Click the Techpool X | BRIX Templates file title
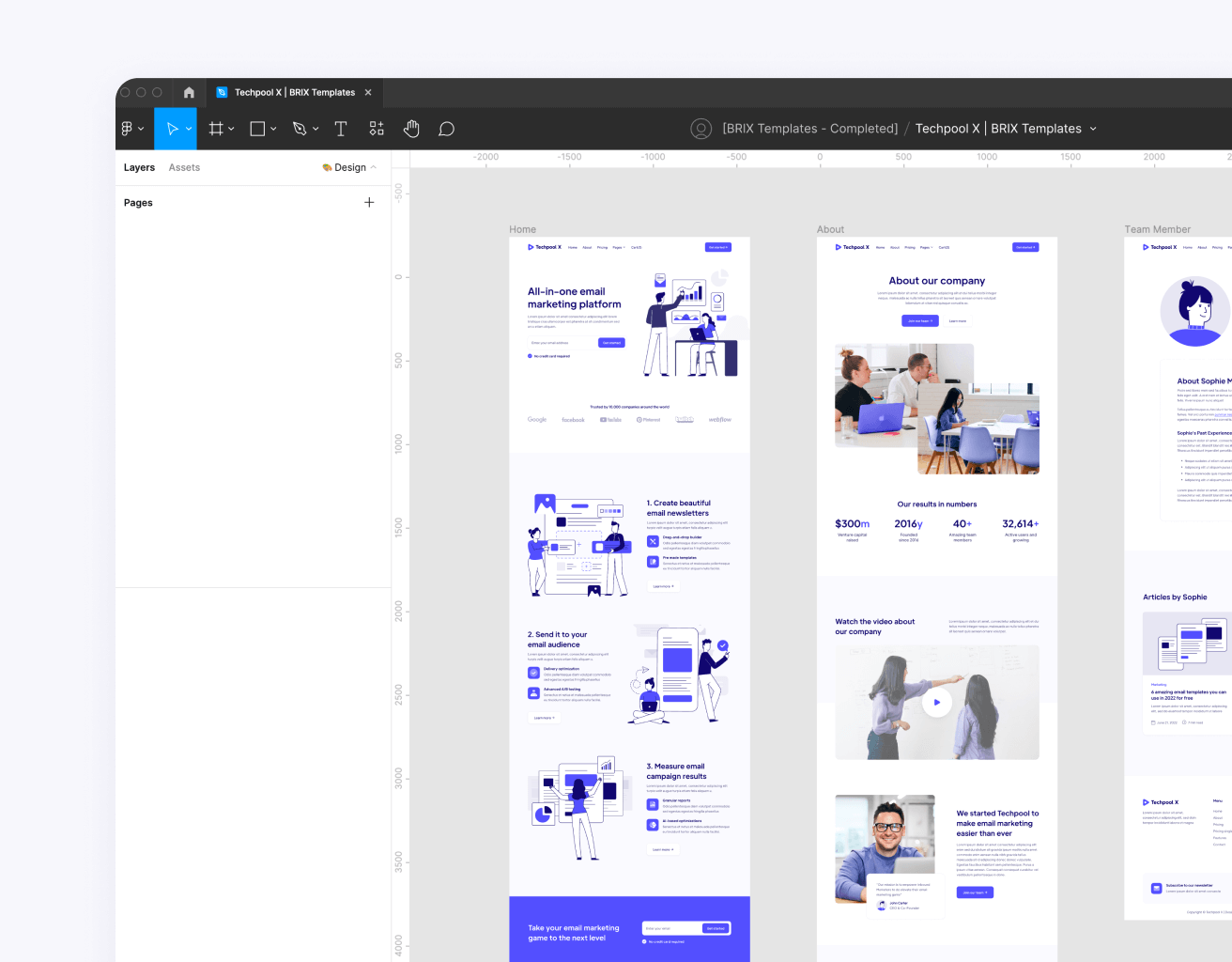Image resolution: width=1232 pixels, height=962 pixels. point(998,129)
